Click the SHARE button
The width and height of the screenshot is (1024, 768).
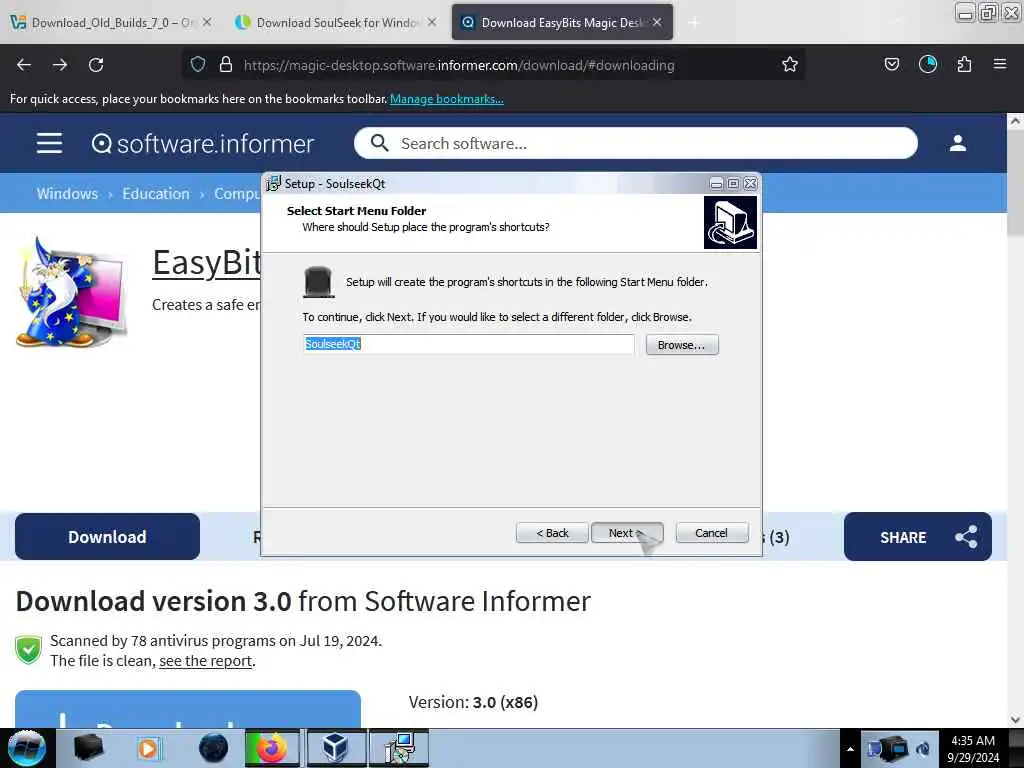917,537
